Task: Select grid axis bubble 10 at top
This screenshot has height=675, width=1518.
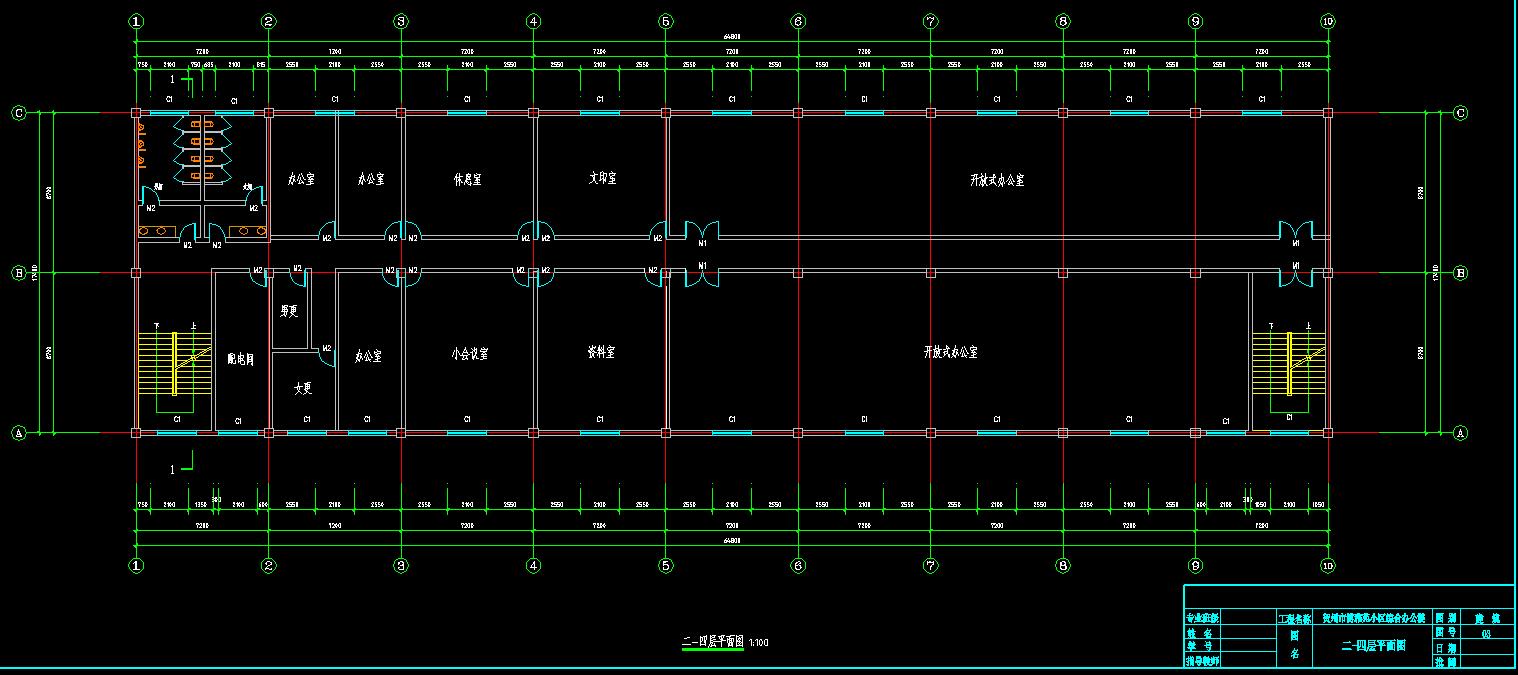Action: point(1327,21)
